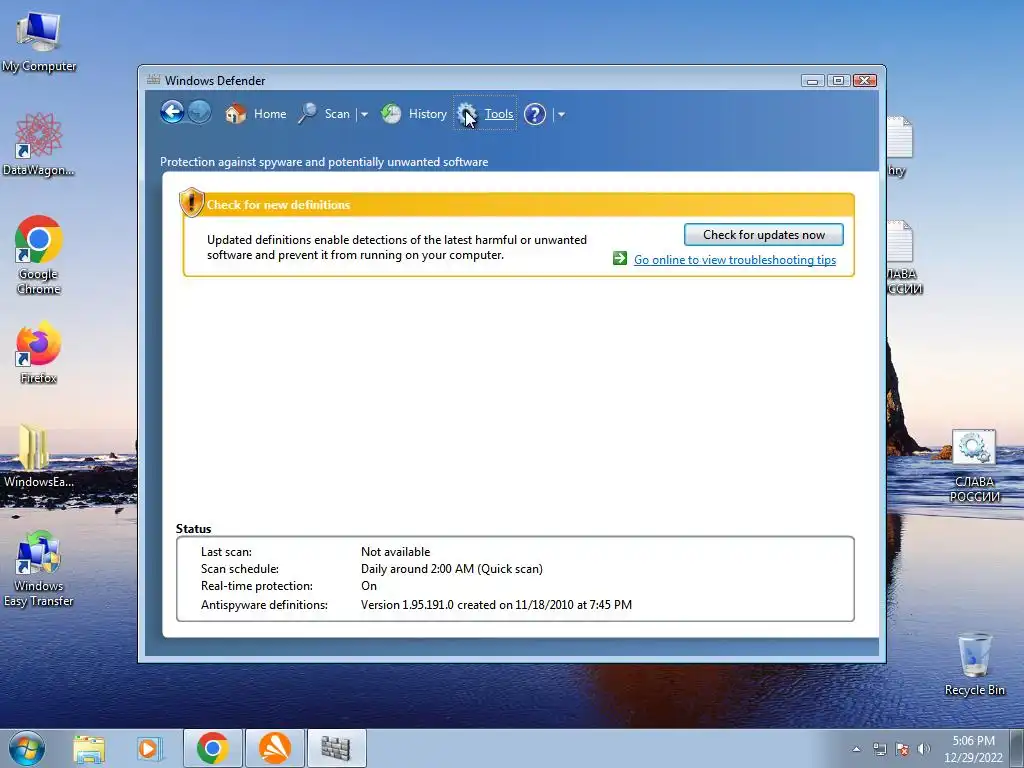Viewport: 1024px width, 768px height.
Task: Open help with the question mark icon
Action: (534, 114)
